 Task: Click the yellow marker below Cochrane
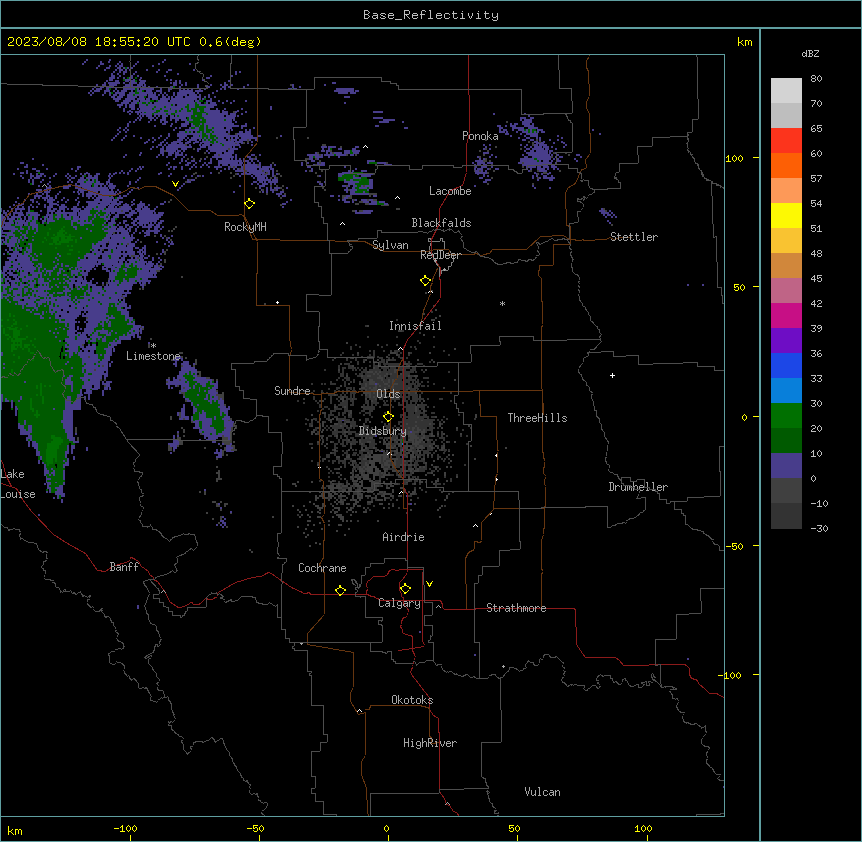[x=340, y=590]
